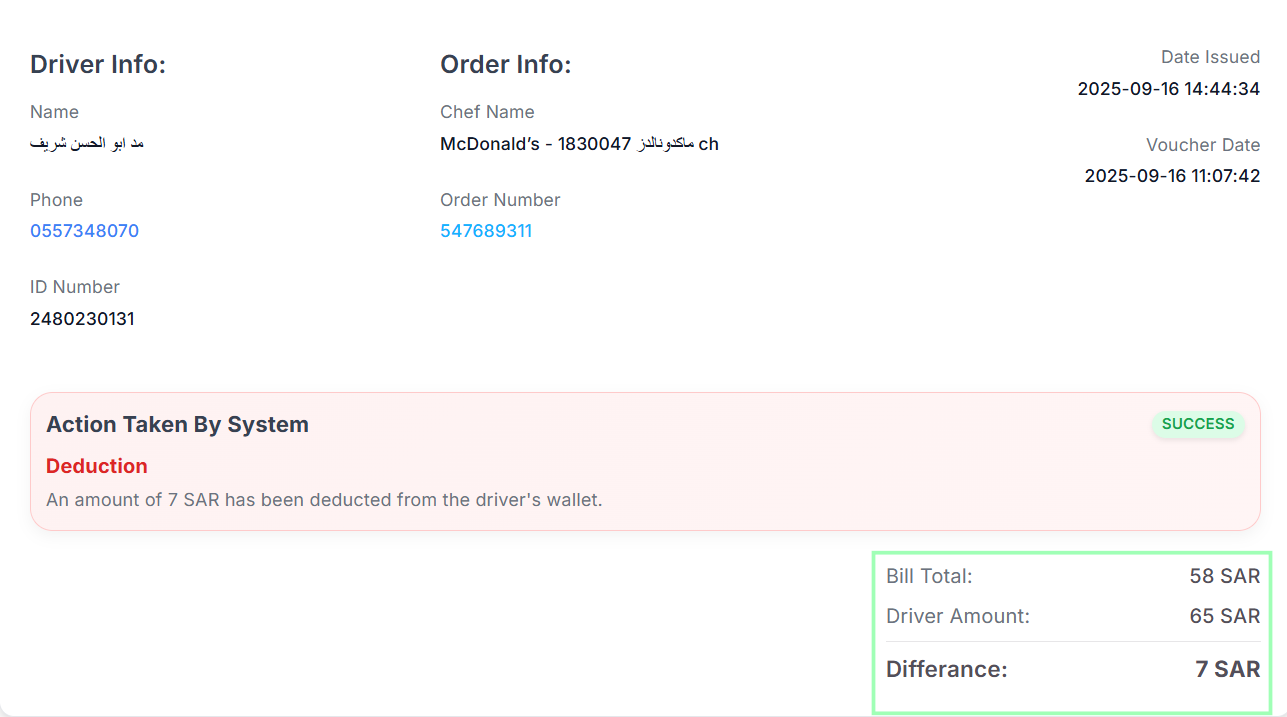Click the ID number value 2480230131
The image size is (1287, 717).
click(82, 319)
